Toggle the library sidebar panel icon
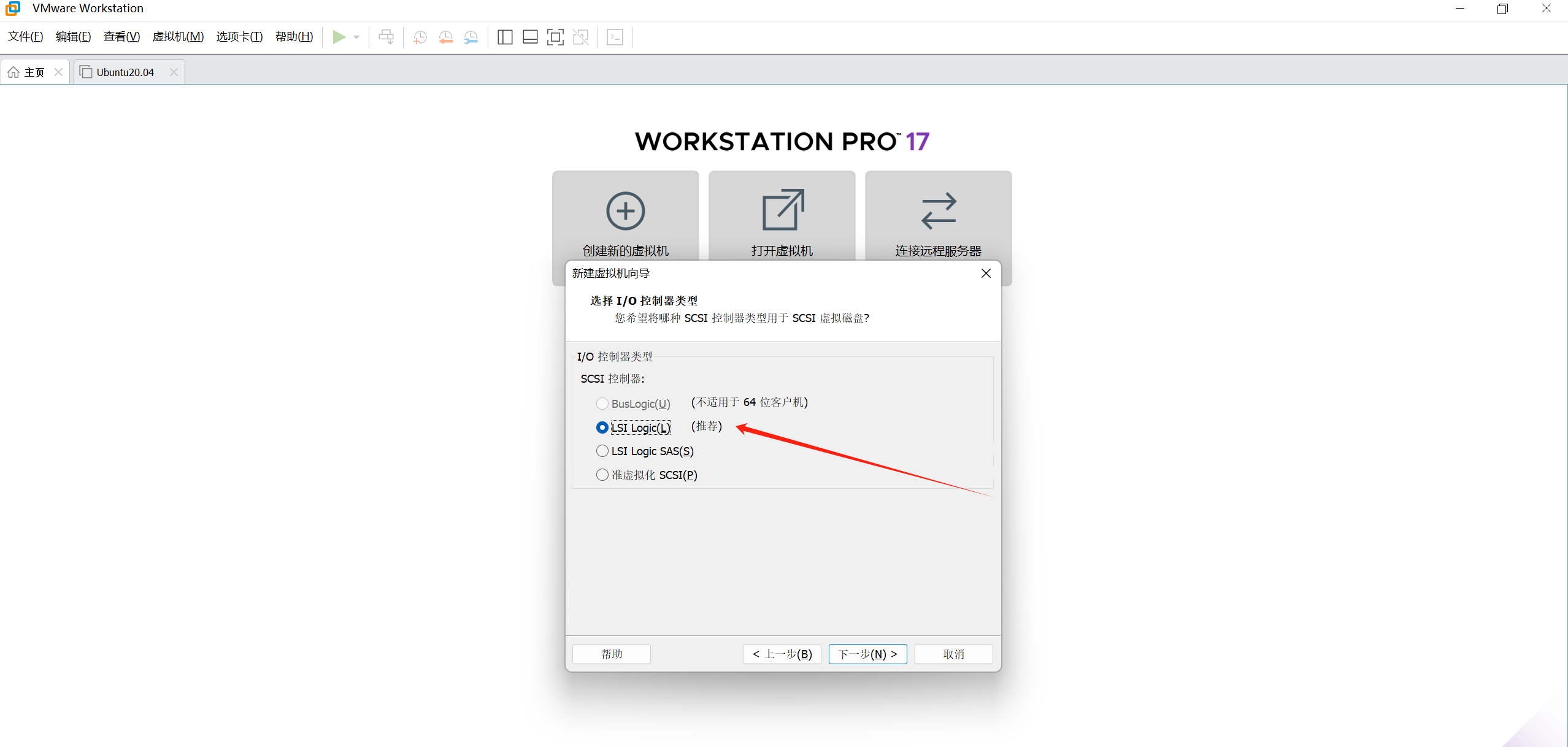1568x747 pixels. 505,37
